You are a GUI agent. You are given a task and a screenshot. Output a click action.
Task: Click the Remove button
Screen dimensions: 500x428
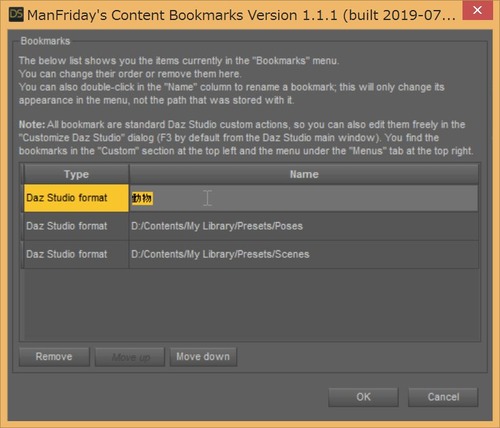coord(54,357)
